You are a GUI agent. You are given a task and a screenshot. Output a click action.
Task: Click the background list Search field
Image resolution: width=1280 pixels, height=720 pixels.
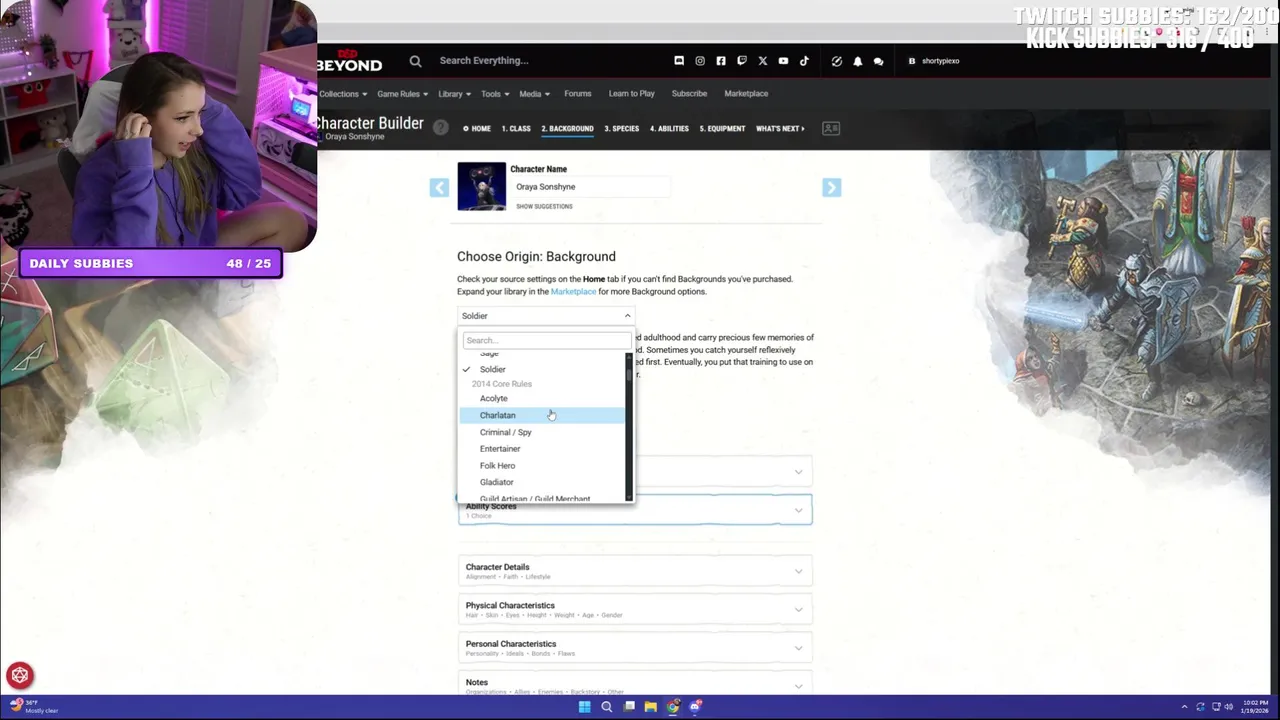(x=546, y=341)
